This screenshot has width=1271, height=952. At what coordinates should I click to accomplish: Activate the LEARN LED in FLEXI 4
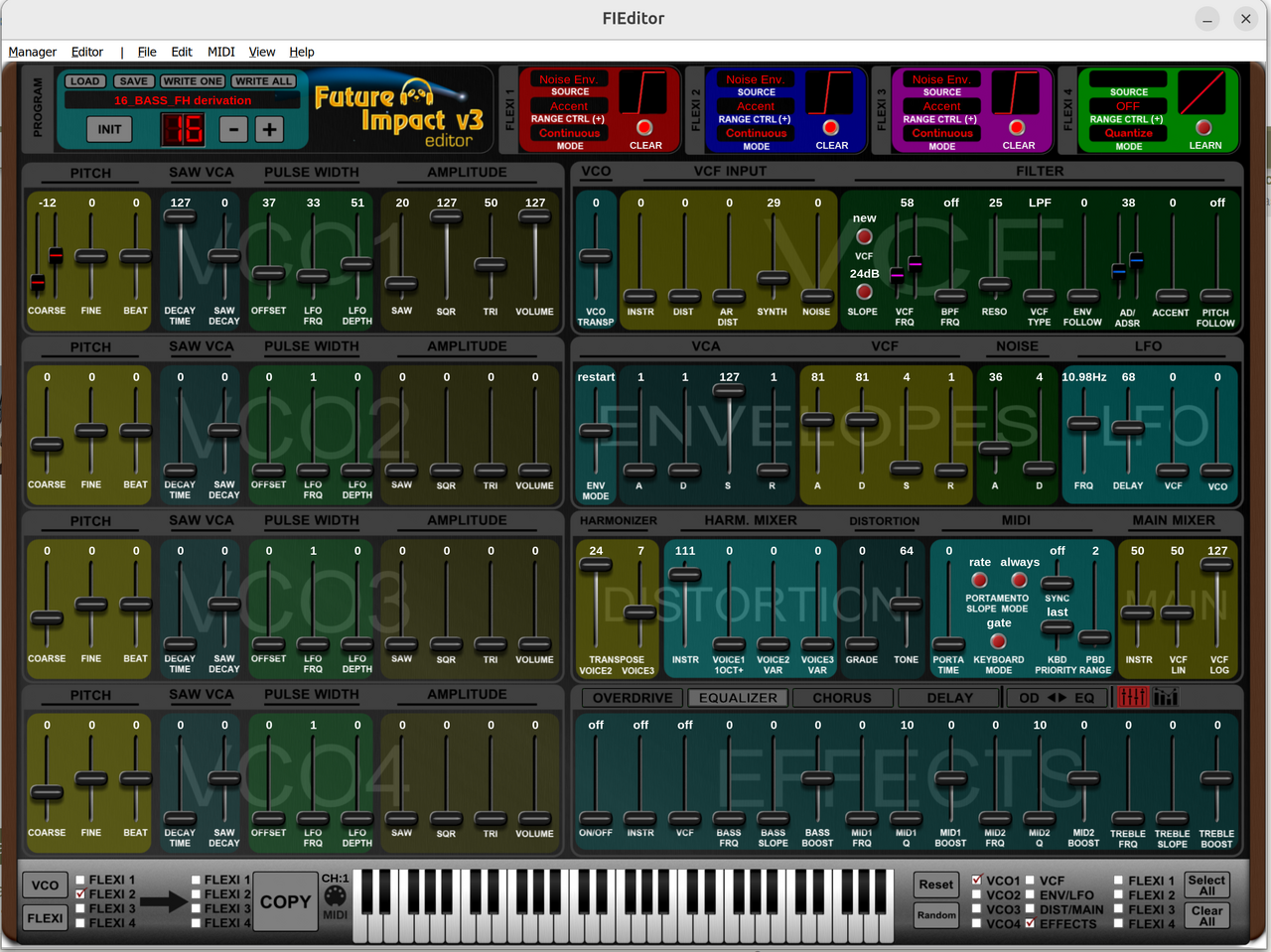[1203, 127]
